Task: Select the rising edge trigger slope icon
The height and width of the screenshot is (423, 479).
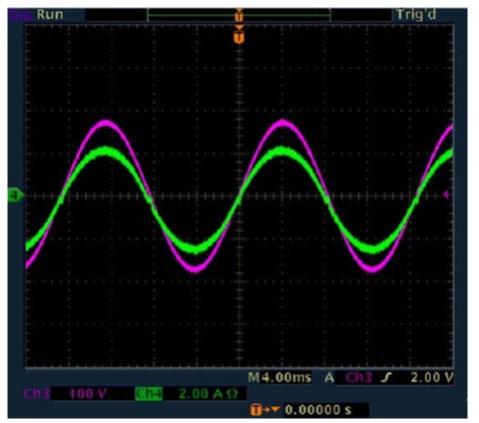Action: click(x=387, y=377)
